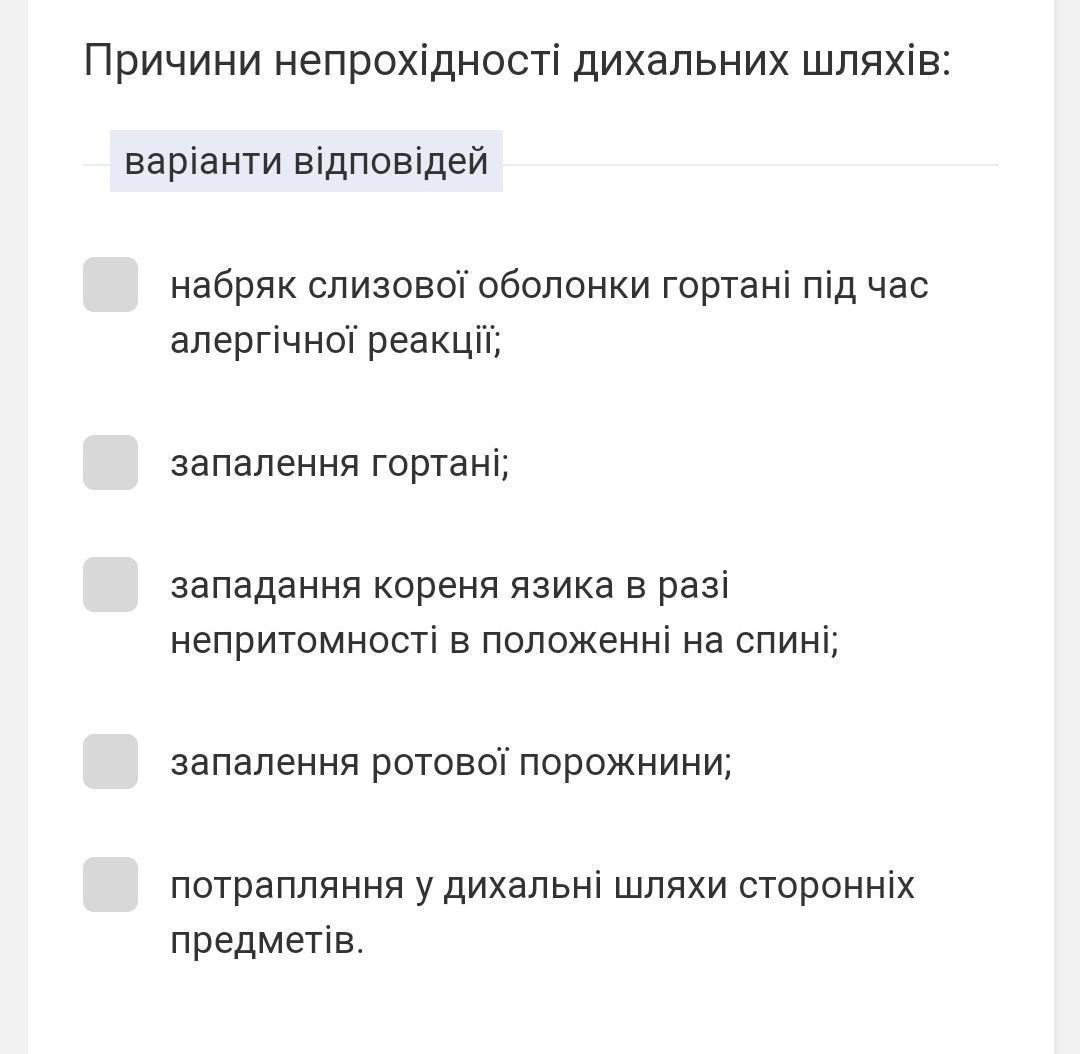
Task: Click empty white area below 'предметів.'
Action: click(x=540, y=1010)
